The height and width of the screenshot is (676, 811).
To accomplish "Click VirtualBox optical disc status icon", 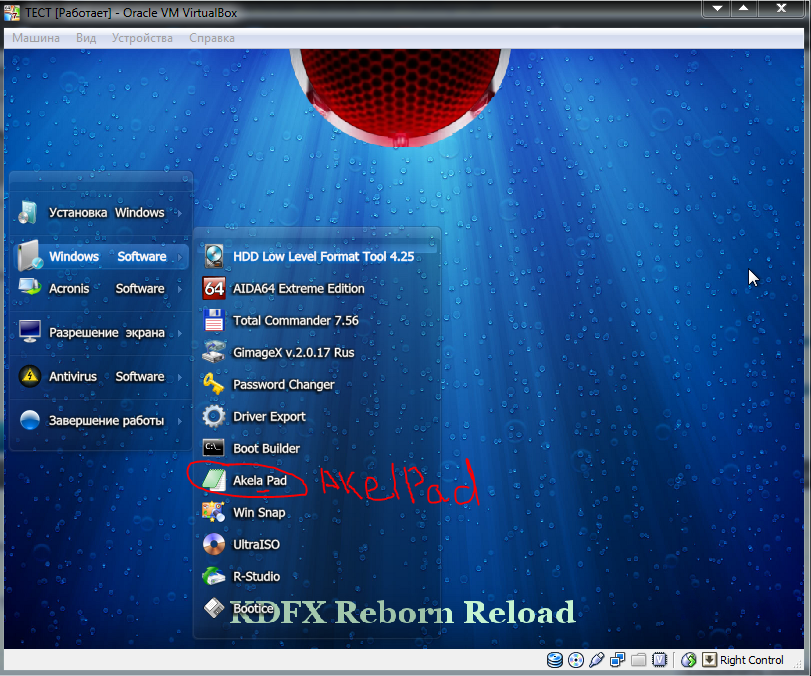I will [x=576, y=660].
